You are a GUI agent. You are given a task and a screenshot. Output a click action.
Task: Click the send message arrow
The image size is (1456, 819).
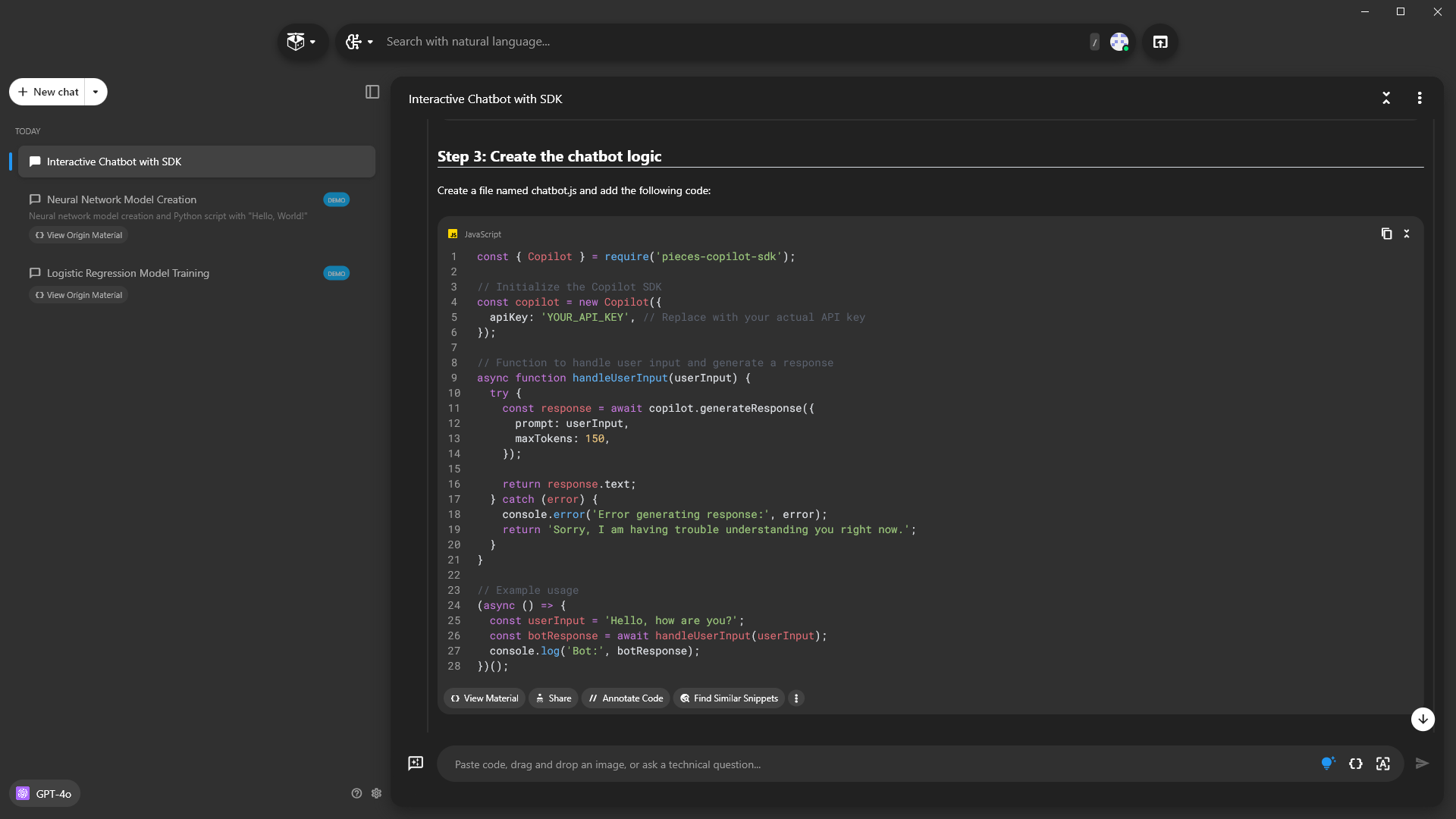(x=1422, y=764)
